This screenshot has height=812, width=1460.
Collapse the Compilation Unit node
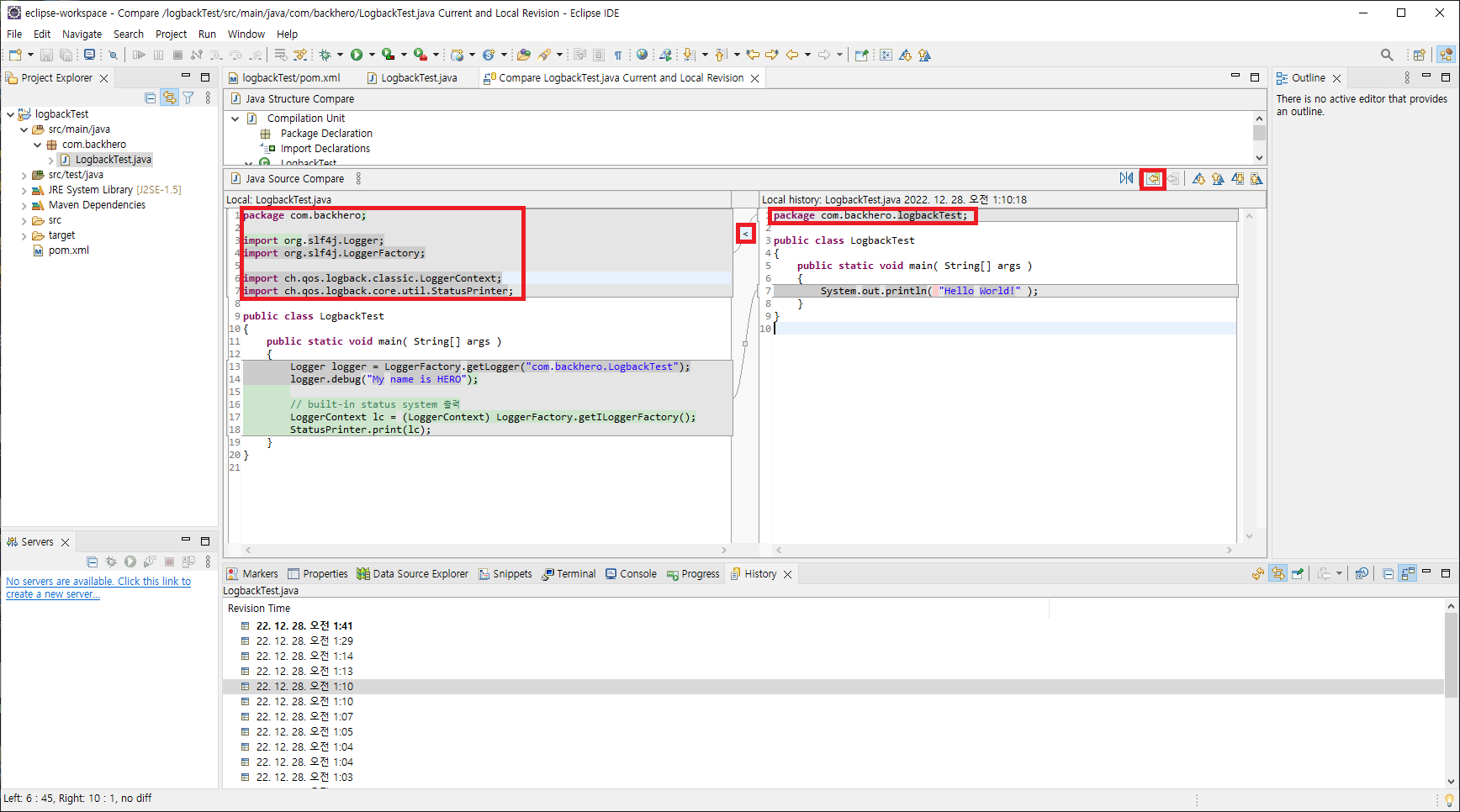pyautogui.click(x=235, y=119)
